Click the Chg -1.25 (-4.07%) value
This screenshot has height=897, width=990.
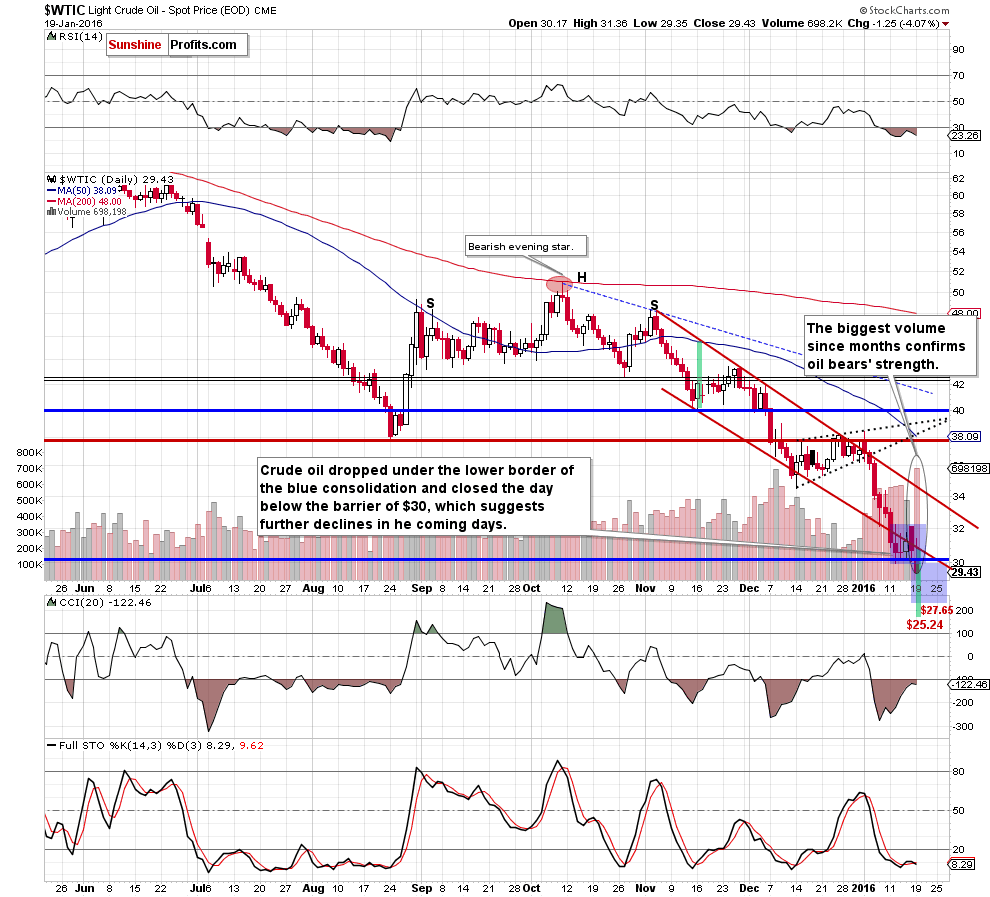[893, 23]
